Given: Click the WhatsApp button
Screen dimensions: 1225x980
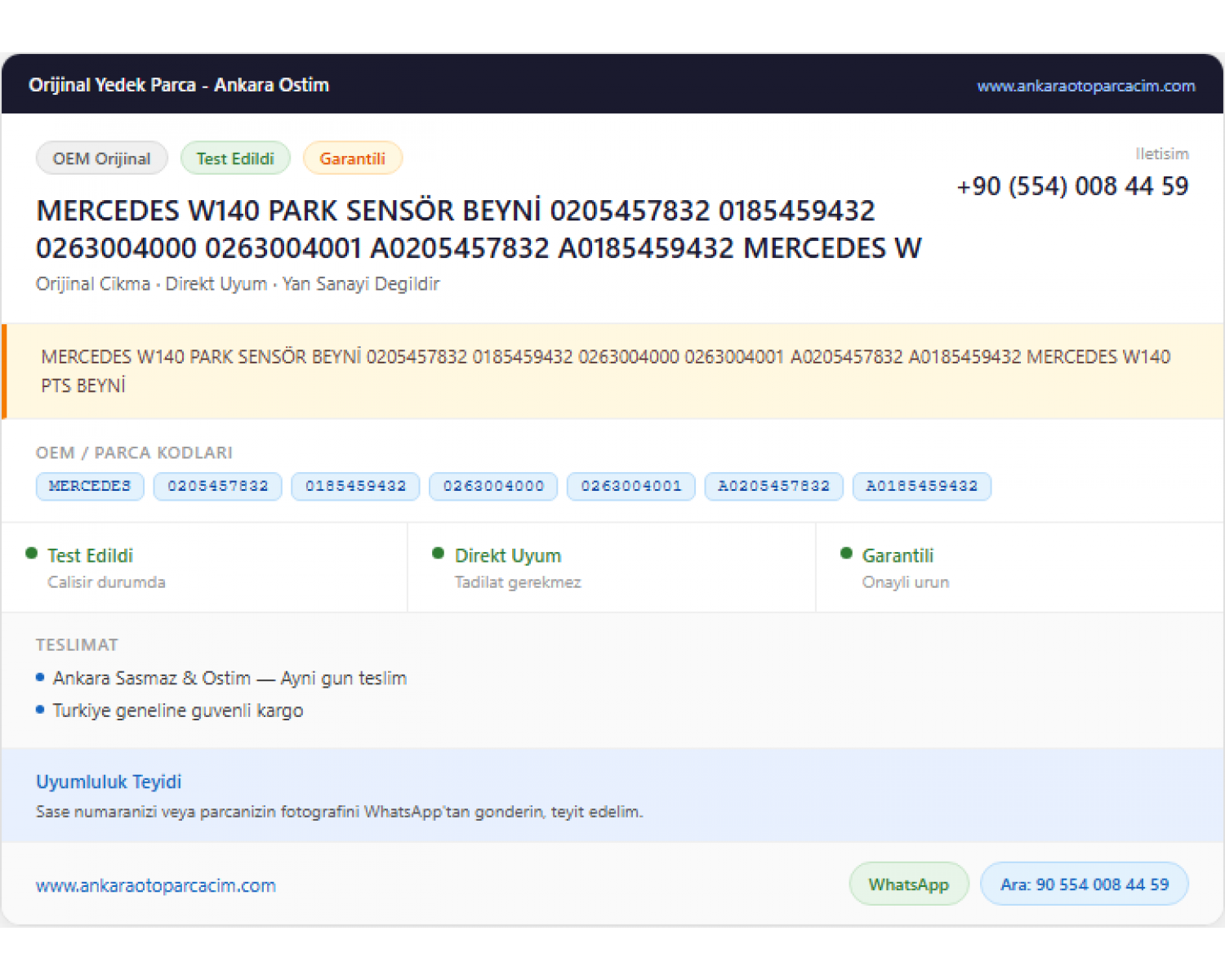Looking at the screenshot, I should point(909,884).
